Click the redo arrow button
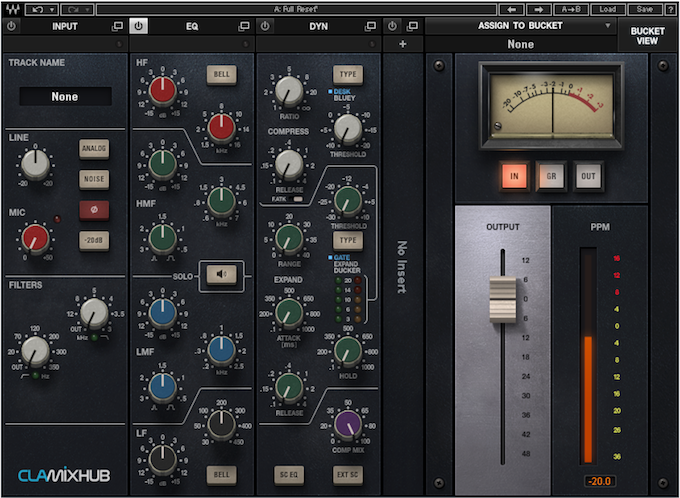The height and width of the screenshot is (498, 680). pyautogui.click(x=72, y=9)
